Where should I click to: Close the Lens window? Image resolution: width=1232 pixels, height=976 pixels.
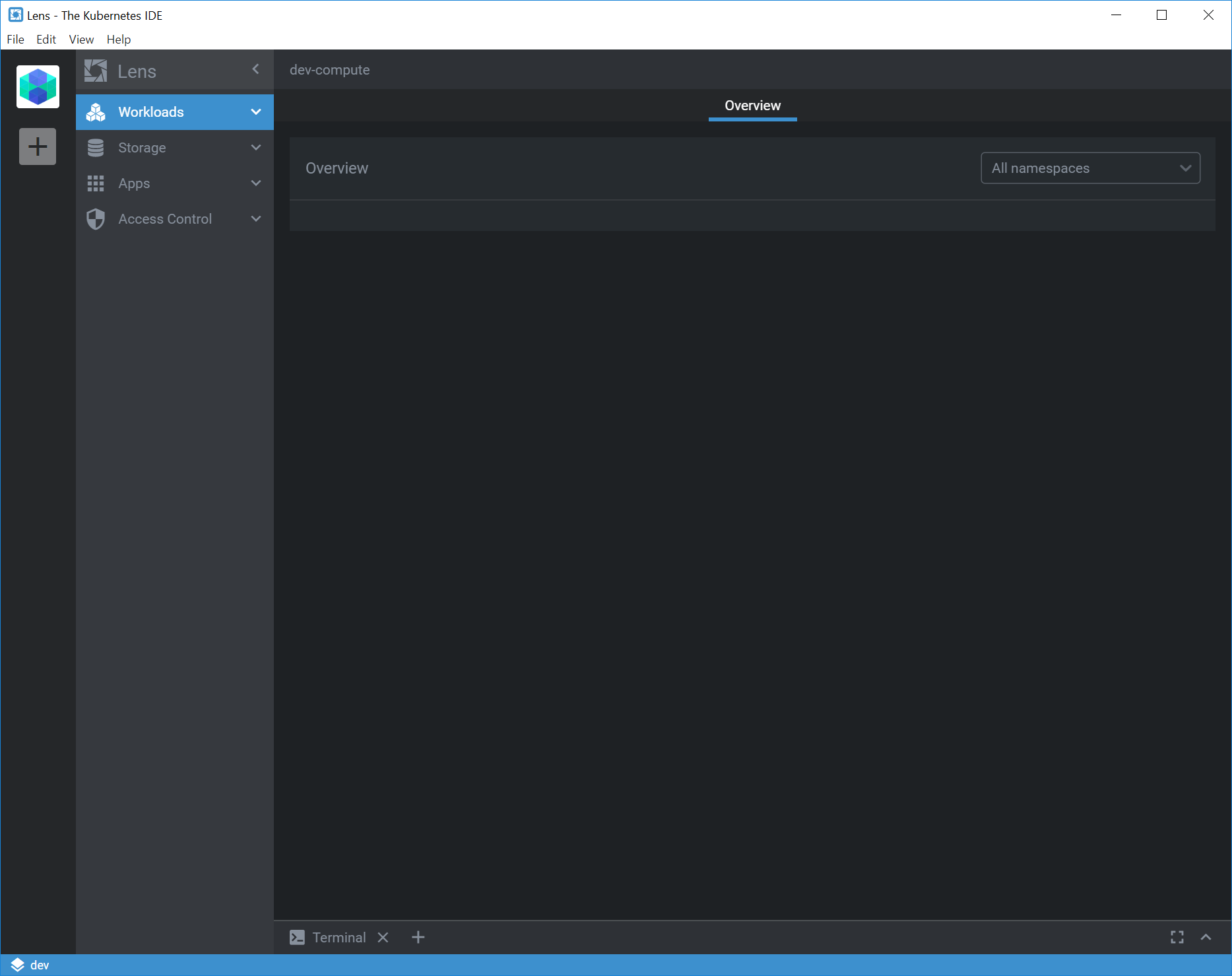pyautogui.click(x=1208, y=15)
